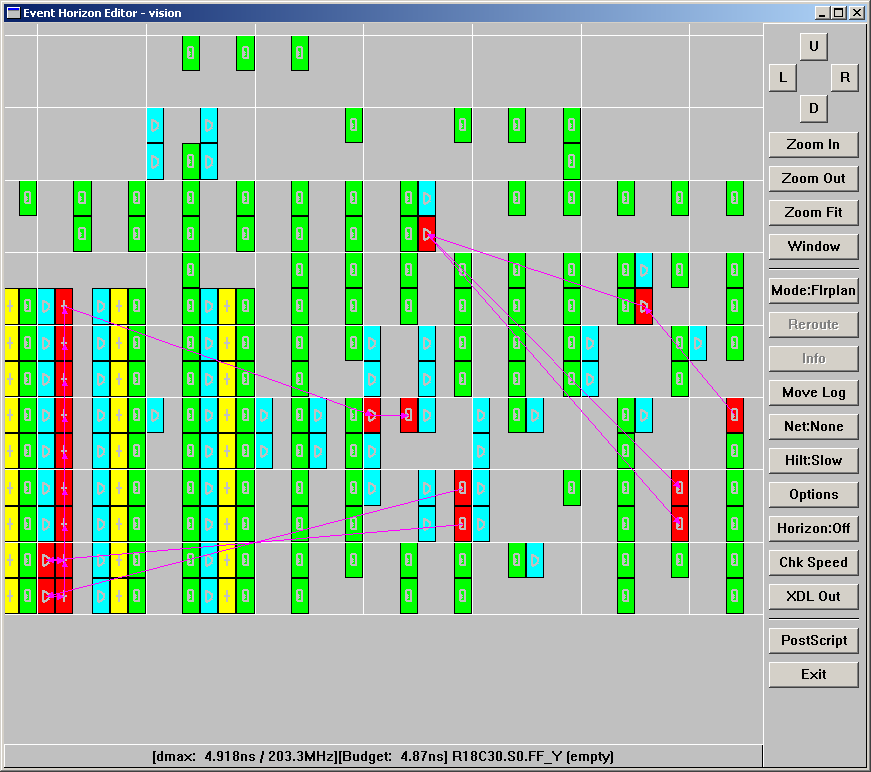Click the Zoom Out button
Image resolution: width=871 pixels, height=772 pixels.
813,178
